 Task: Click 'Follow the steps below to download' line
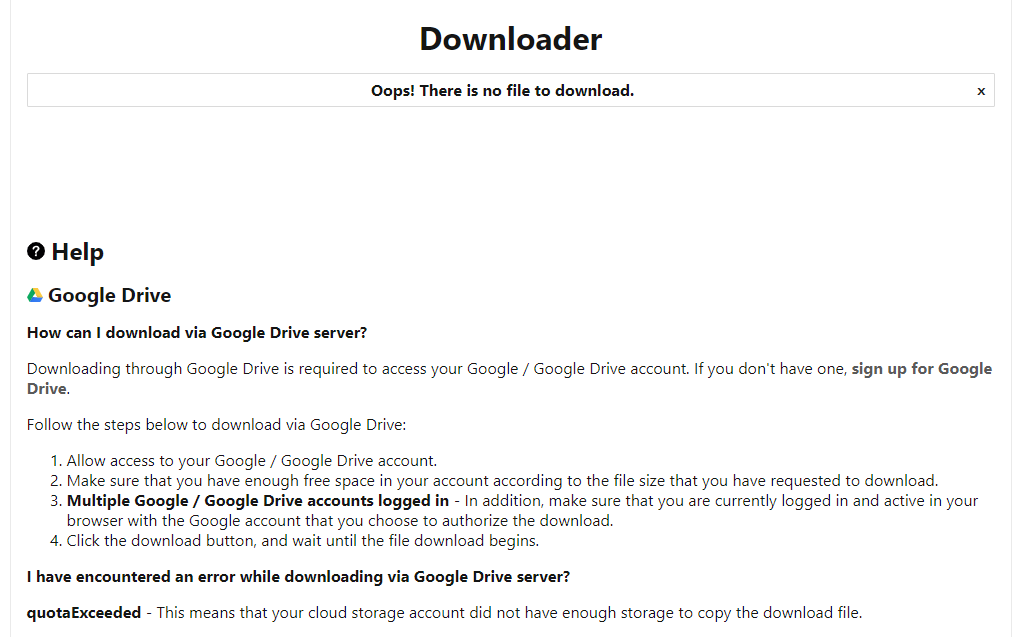(216, 425)
